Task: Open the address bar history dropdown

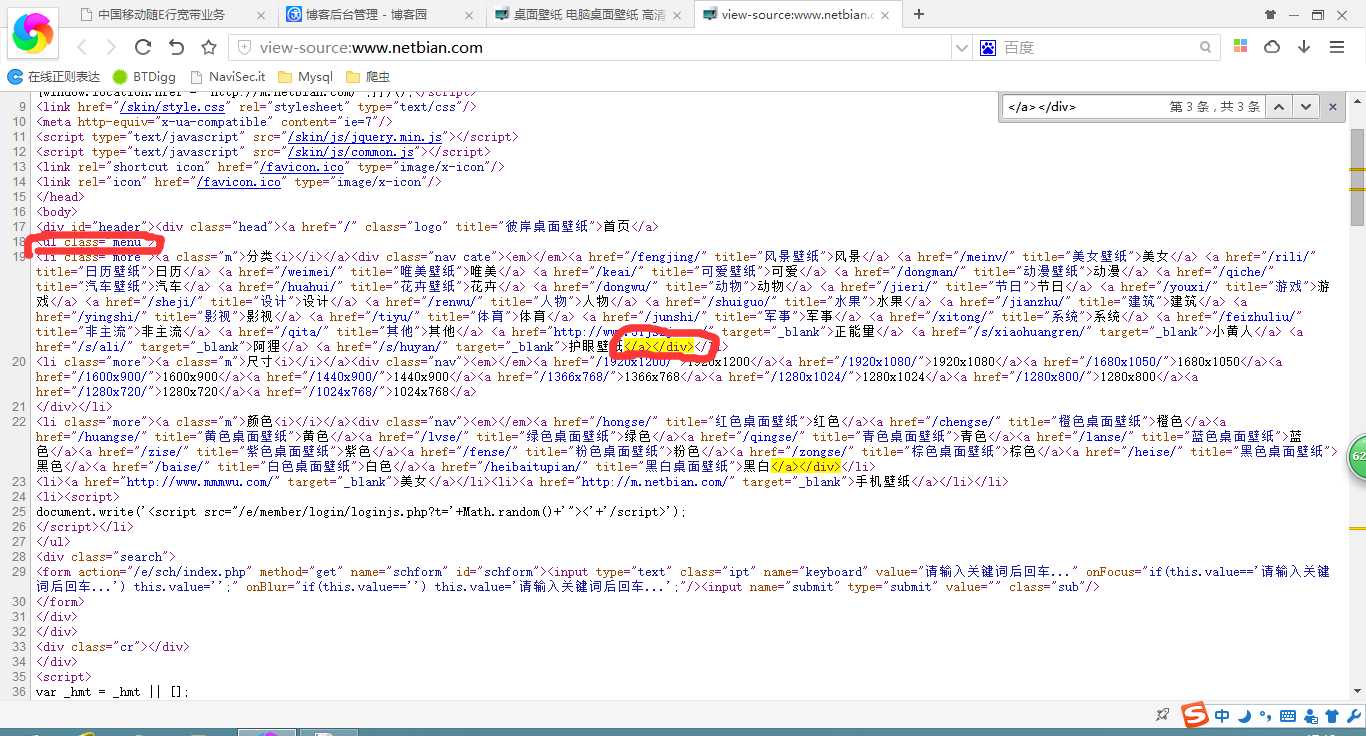Action: point(961,47)
